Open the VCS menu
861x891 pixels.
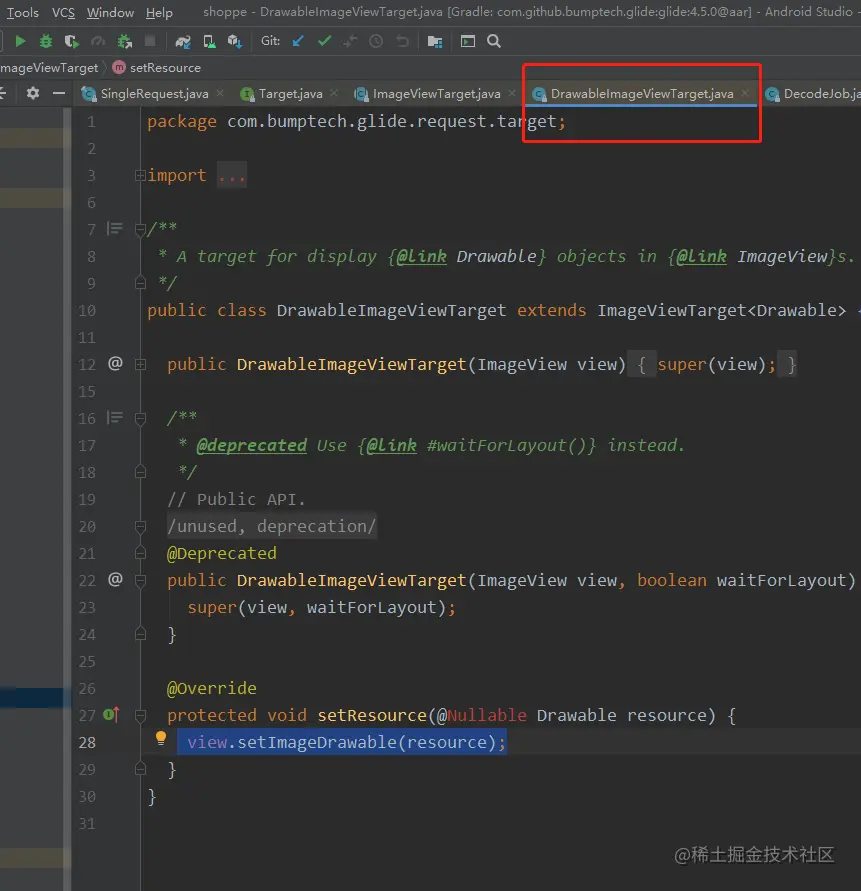63,13
